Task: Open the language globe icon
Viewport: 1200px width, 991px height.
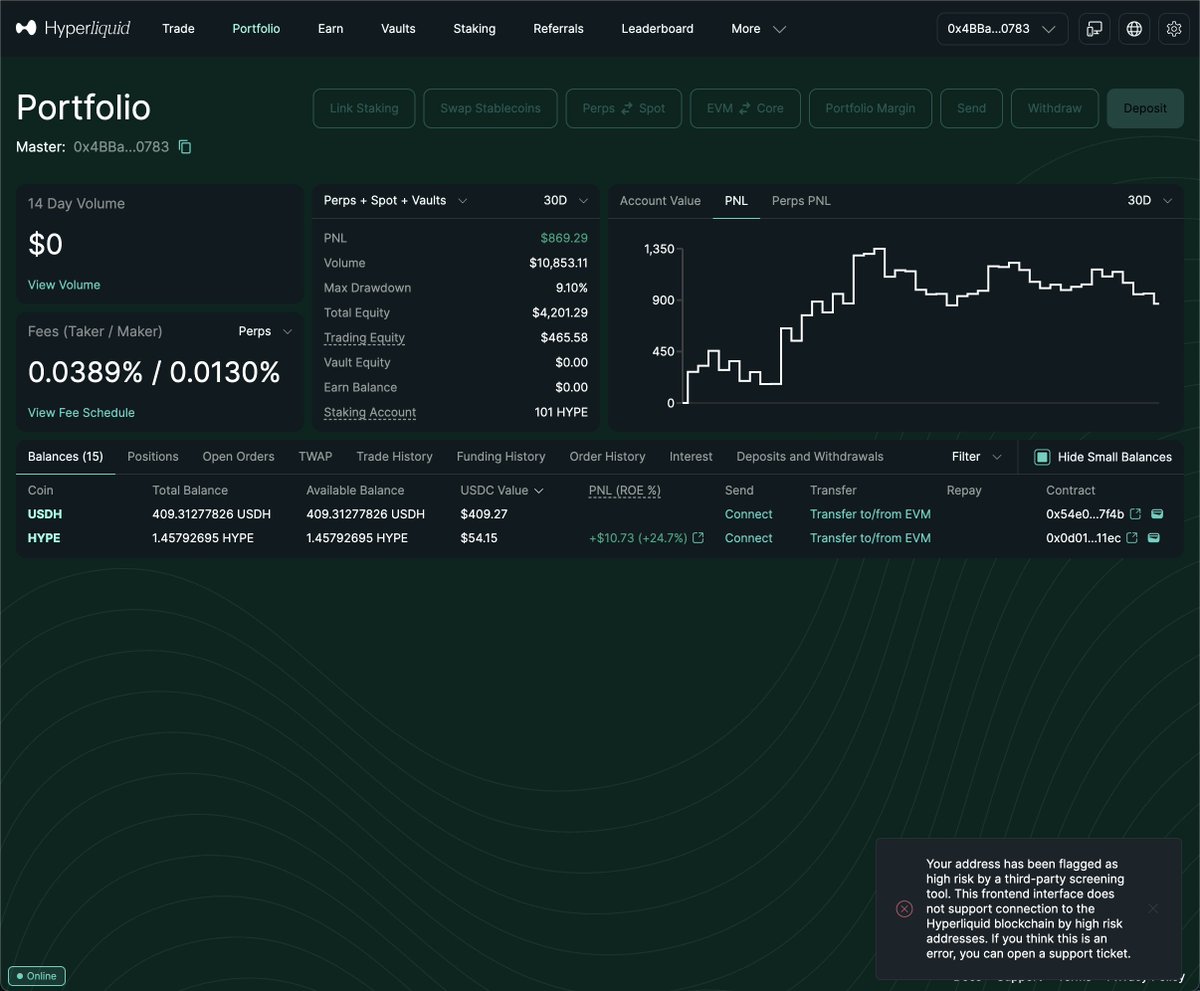Action: click(x=1134, y=29)
